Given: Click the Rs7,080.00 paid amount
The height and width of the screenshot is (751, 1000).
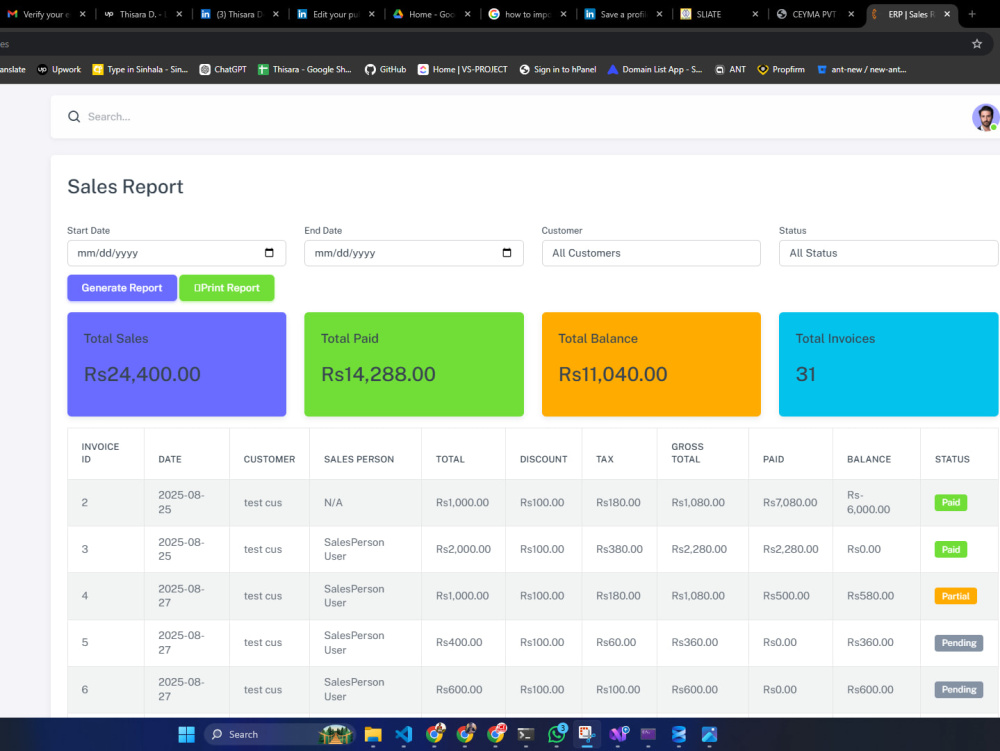Looking at the screenshot, I should [790, 502].
